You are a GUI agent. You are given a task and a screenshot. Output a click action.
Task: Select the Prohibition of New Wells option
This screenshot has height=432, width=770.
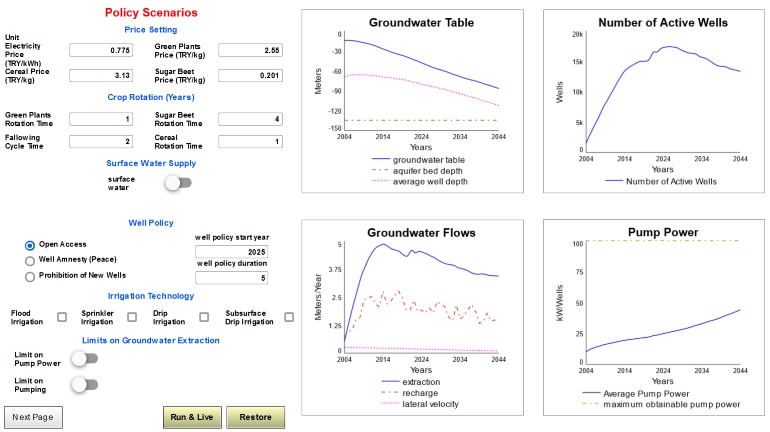(30, 277)
